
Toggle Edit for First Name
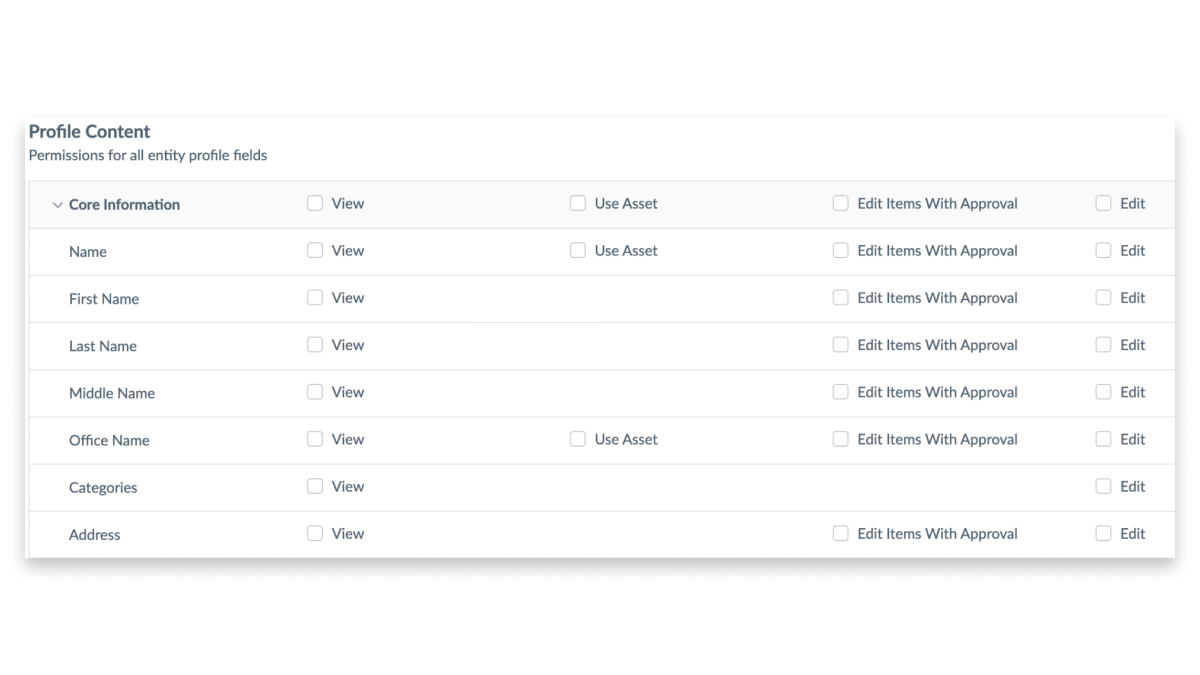click(1104, 297)
